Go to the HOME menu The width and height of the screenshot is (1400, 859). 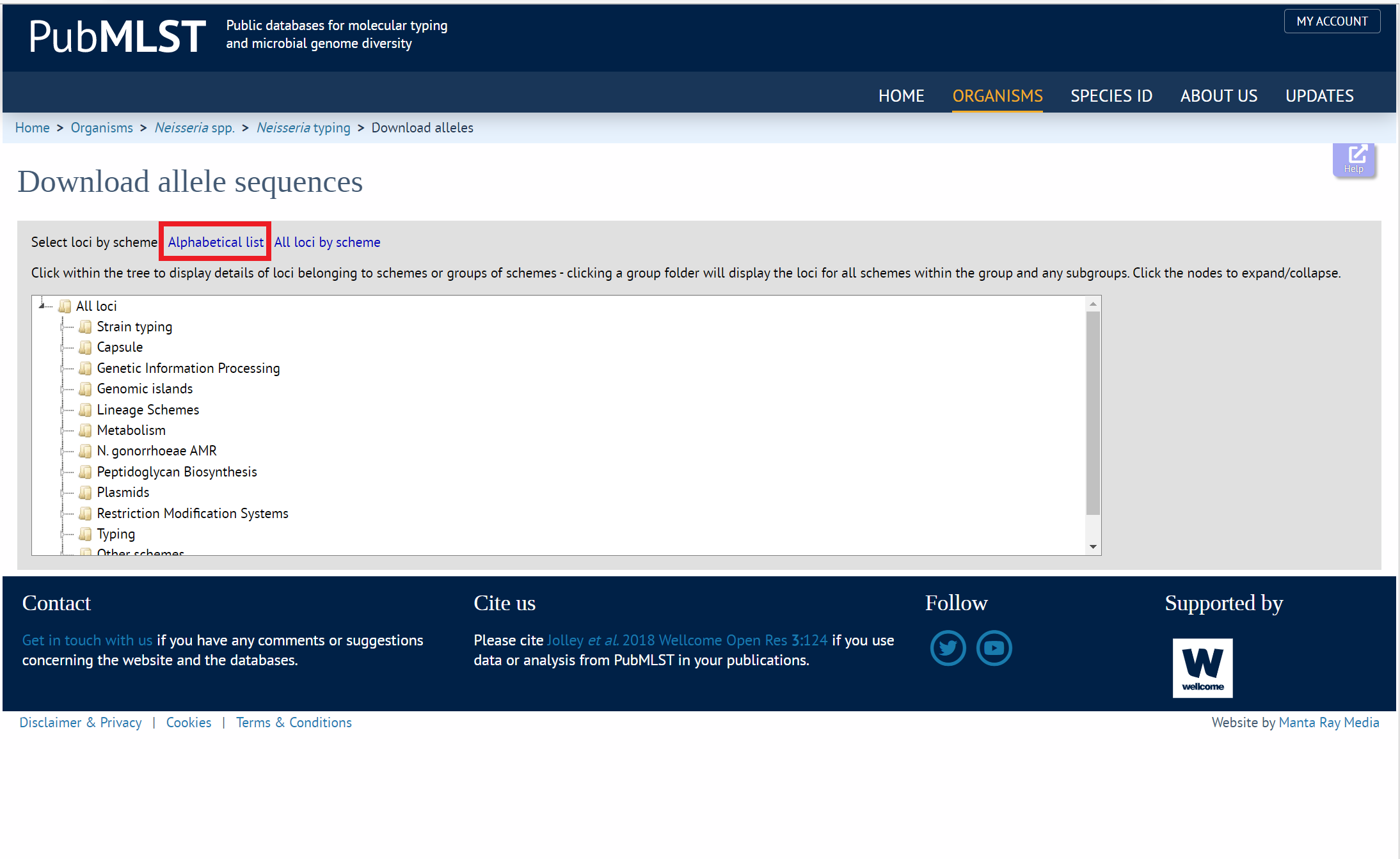pyautogui.click(x=901, y=96)
